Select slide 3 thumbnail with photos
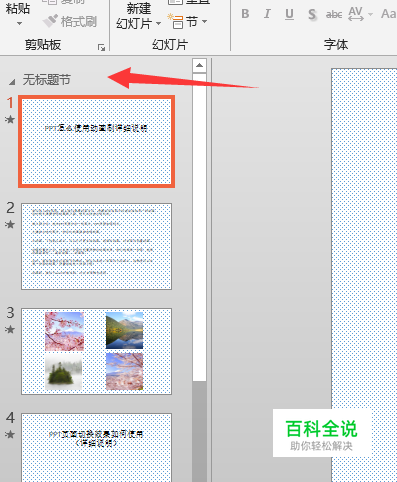The height and width of the screenshot is (482, 397). tap(96, 351)
